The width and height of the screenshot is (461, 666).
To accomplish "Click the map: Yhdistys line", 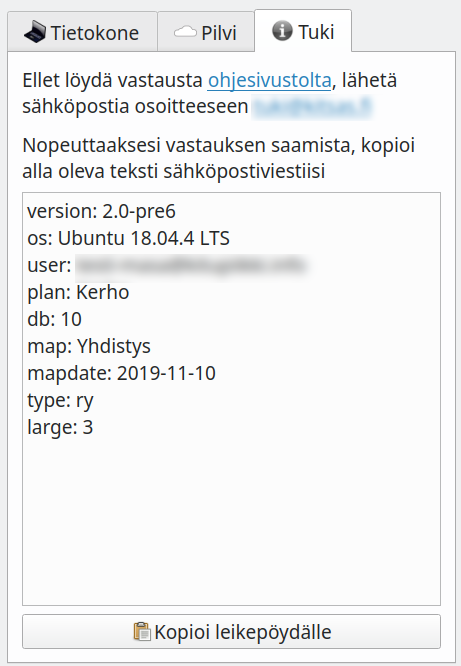I will coord(89,346).
